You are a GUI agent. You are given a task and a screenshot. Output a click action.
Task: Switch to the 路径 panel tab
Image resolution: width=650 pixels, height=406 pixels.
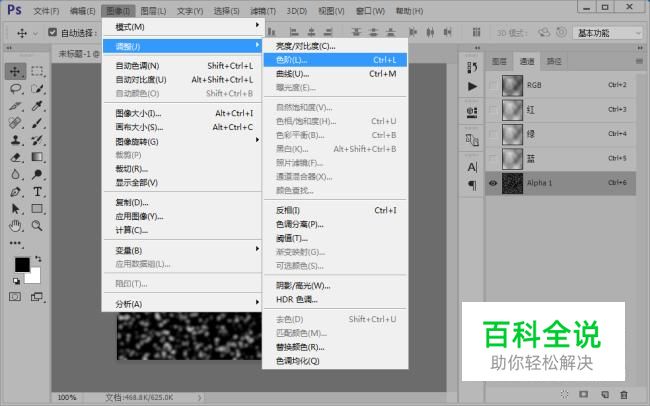coord(553,60)
